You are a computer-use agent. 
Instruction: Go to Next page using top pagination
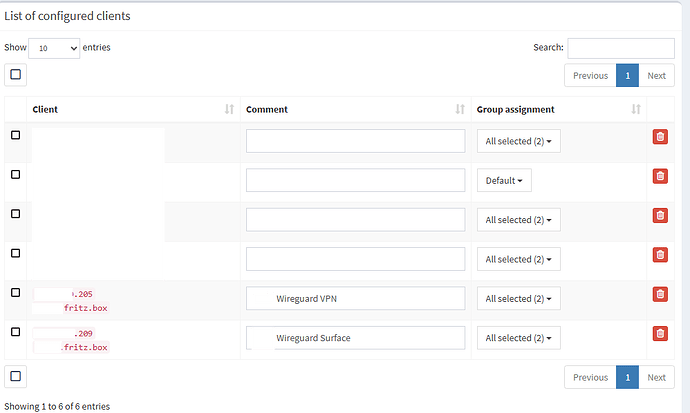655,76
